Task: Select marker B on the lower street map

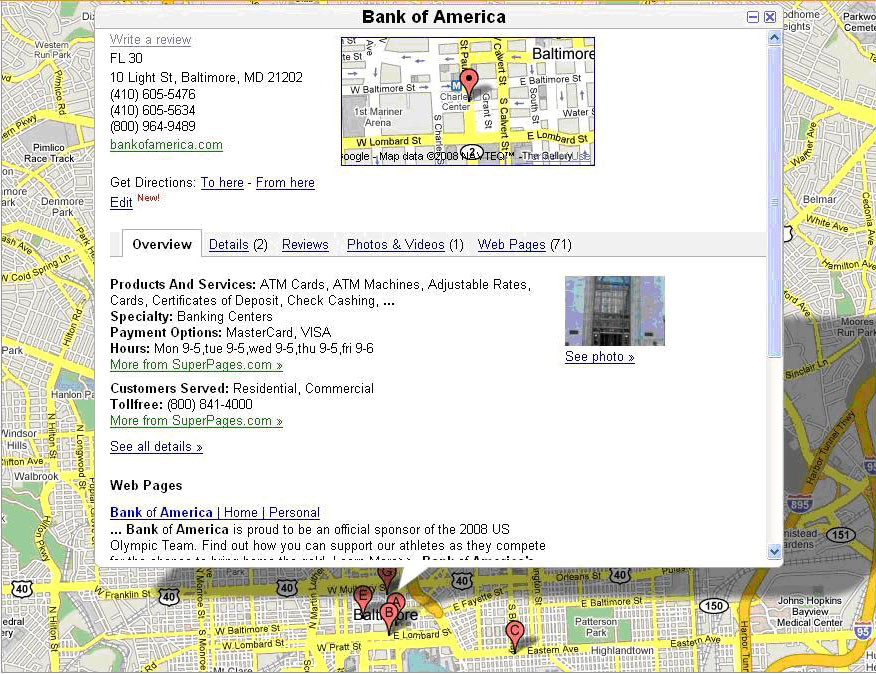Action: (388, 610)
